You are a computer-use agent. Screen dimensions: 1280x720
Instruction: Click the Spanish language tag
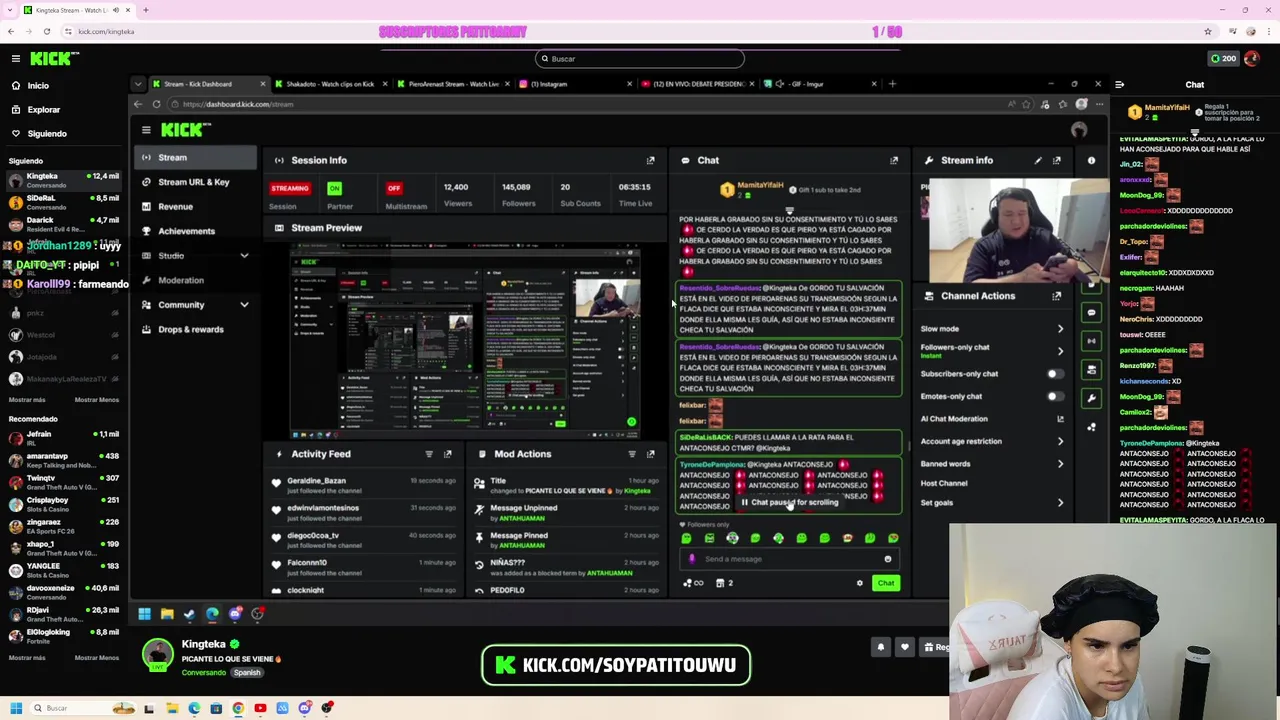click(x=247, y=673)
